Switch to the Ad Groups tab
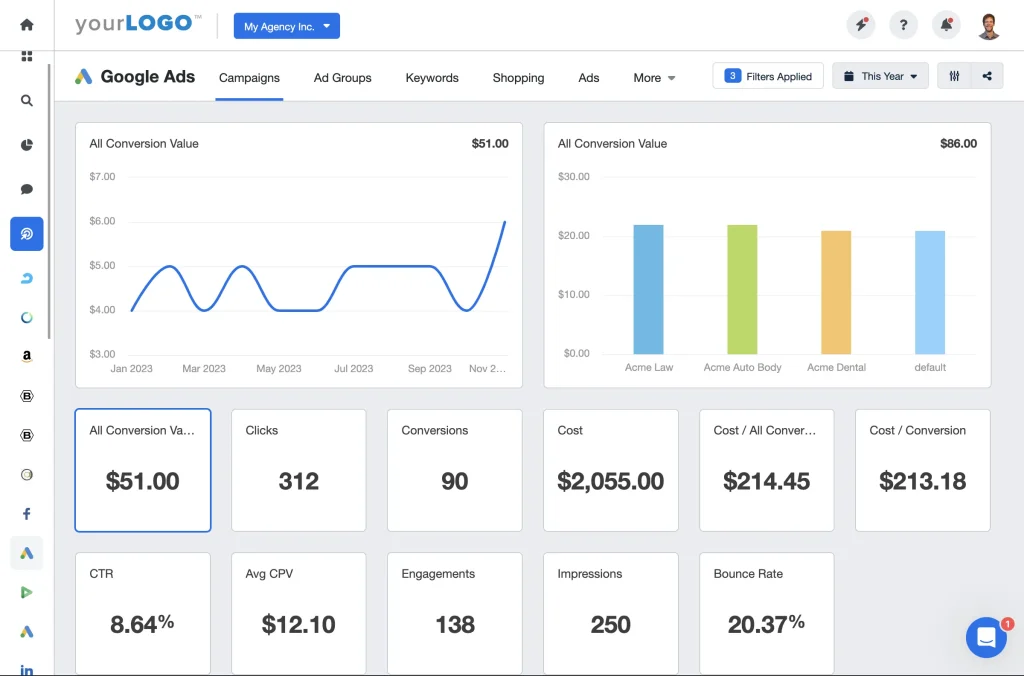This screenshot has height=676, width=1024. 342,78
